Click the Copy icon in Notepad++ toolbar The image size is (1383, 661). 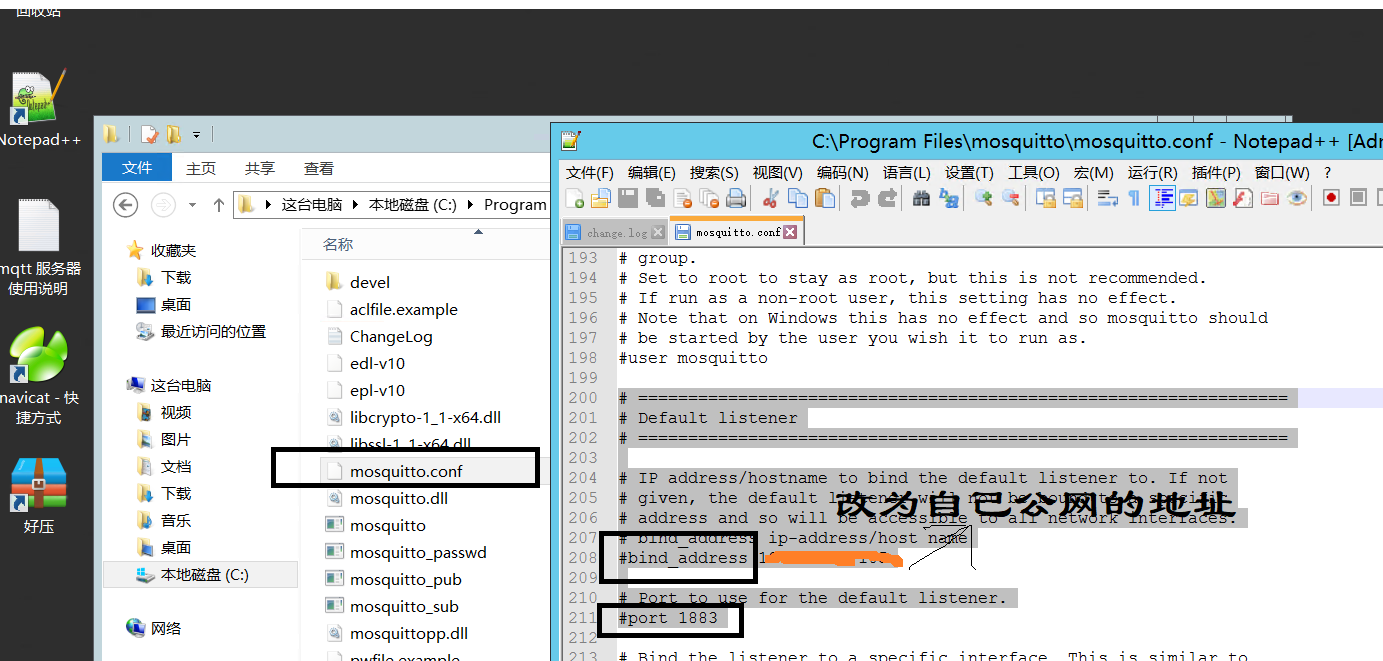797,198
